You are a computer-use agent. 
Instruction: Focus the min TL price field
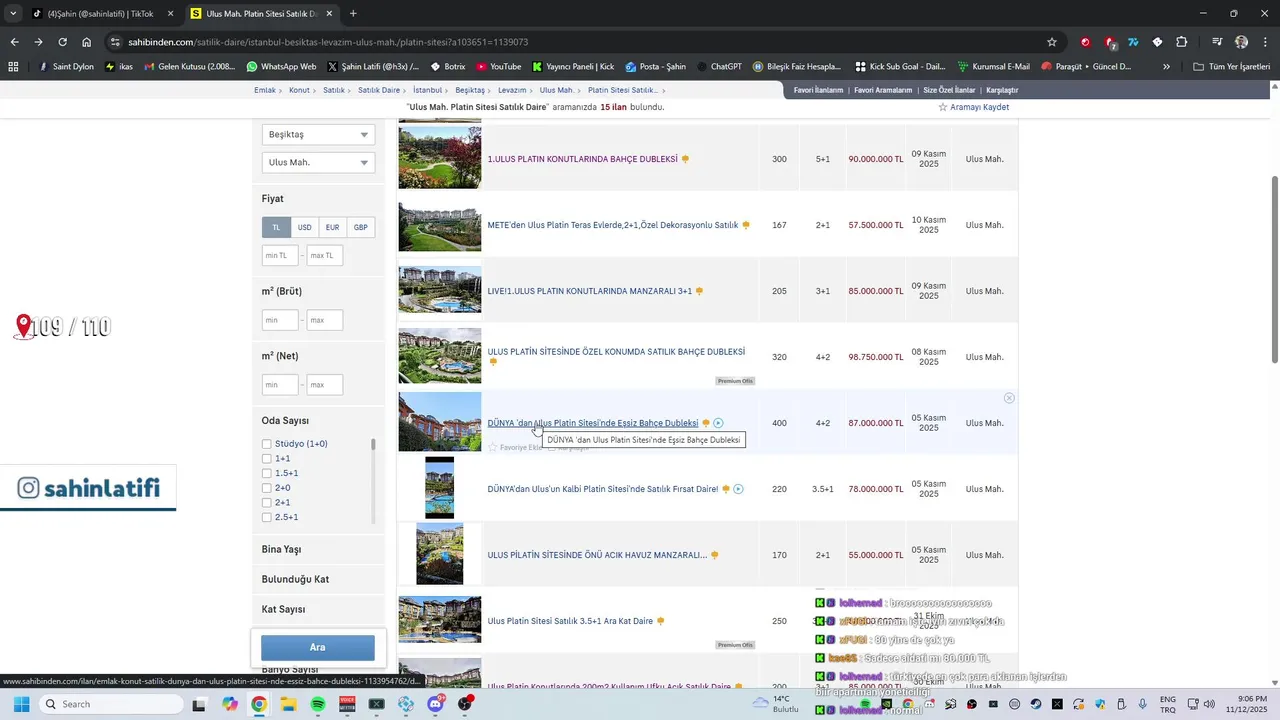click(x=280, y=256)
